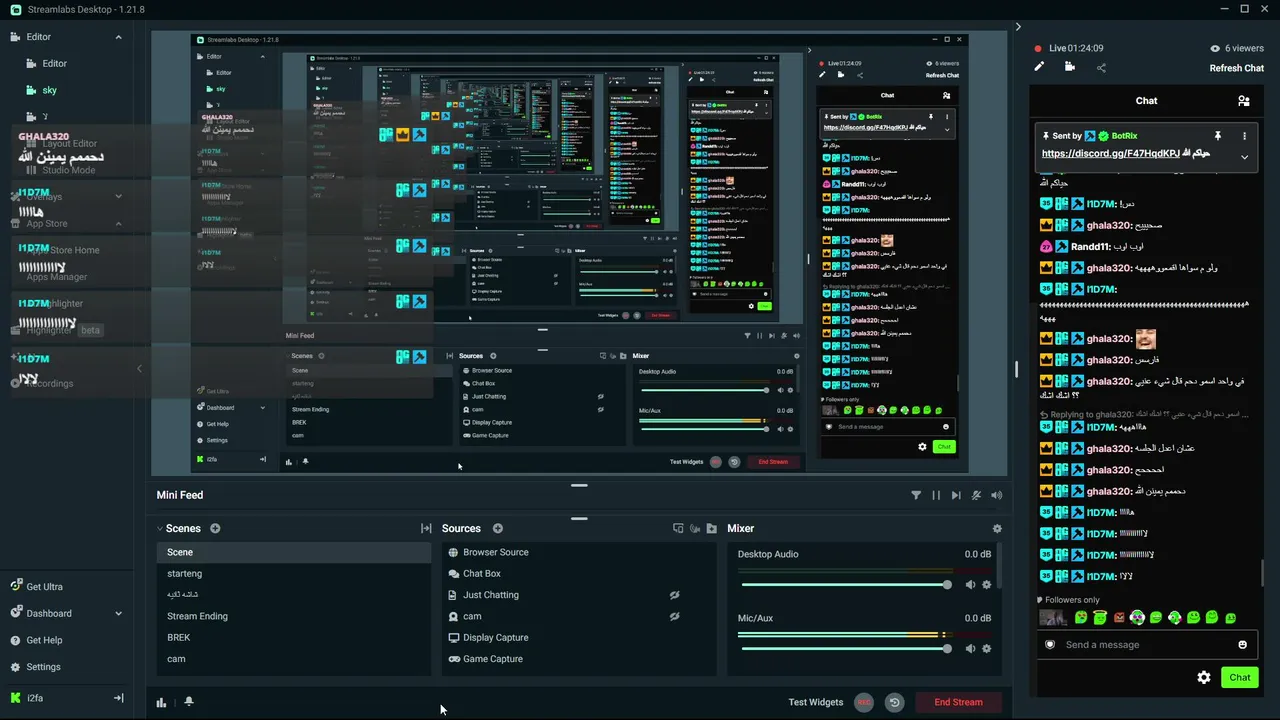1280x720 pixels.
Task: Toggle the viewer count eye icon
Action: (x=1215, y=48)
